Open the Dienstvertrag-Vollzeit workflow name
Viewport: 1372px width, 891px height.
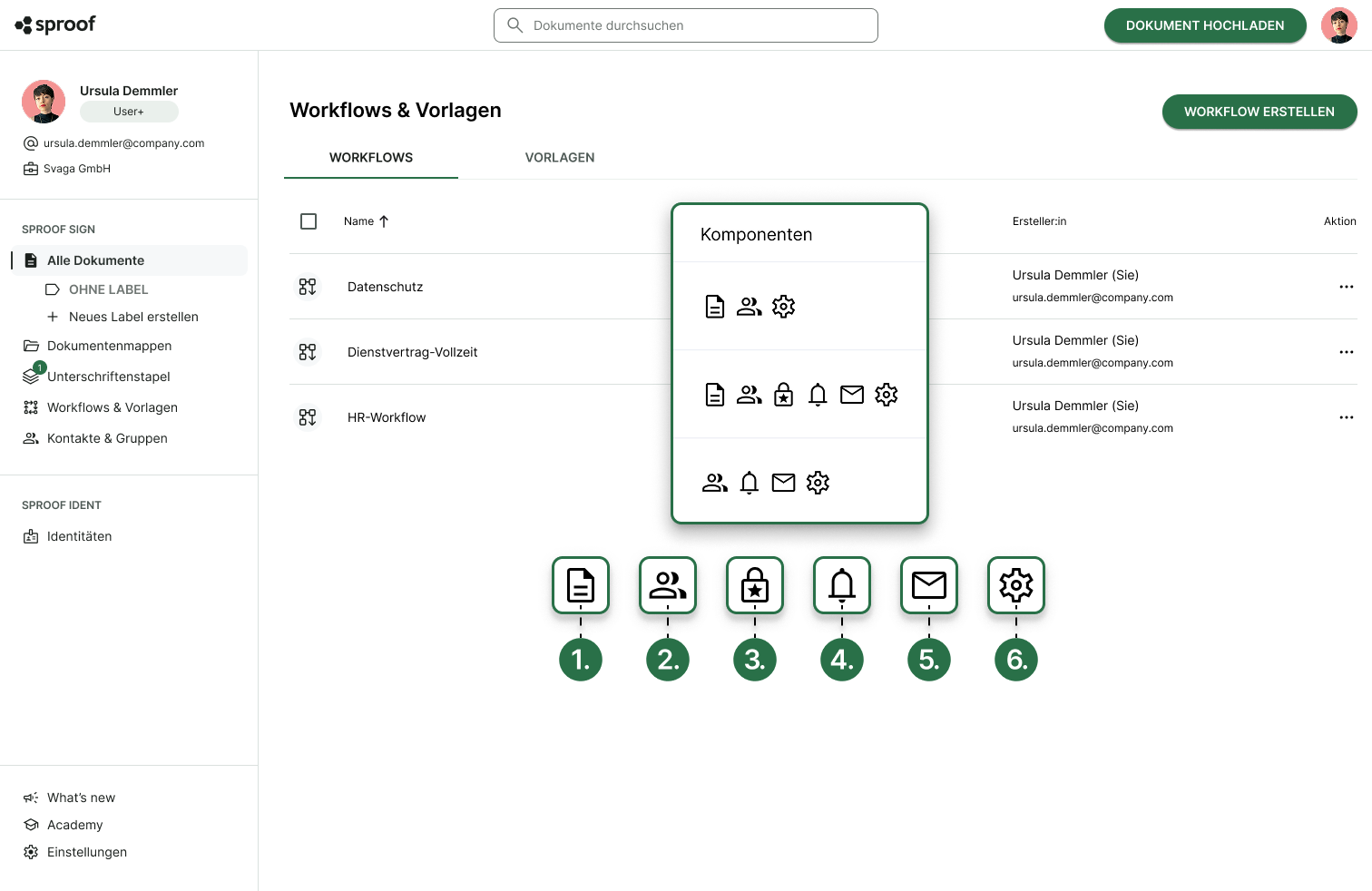coord(412,352)
